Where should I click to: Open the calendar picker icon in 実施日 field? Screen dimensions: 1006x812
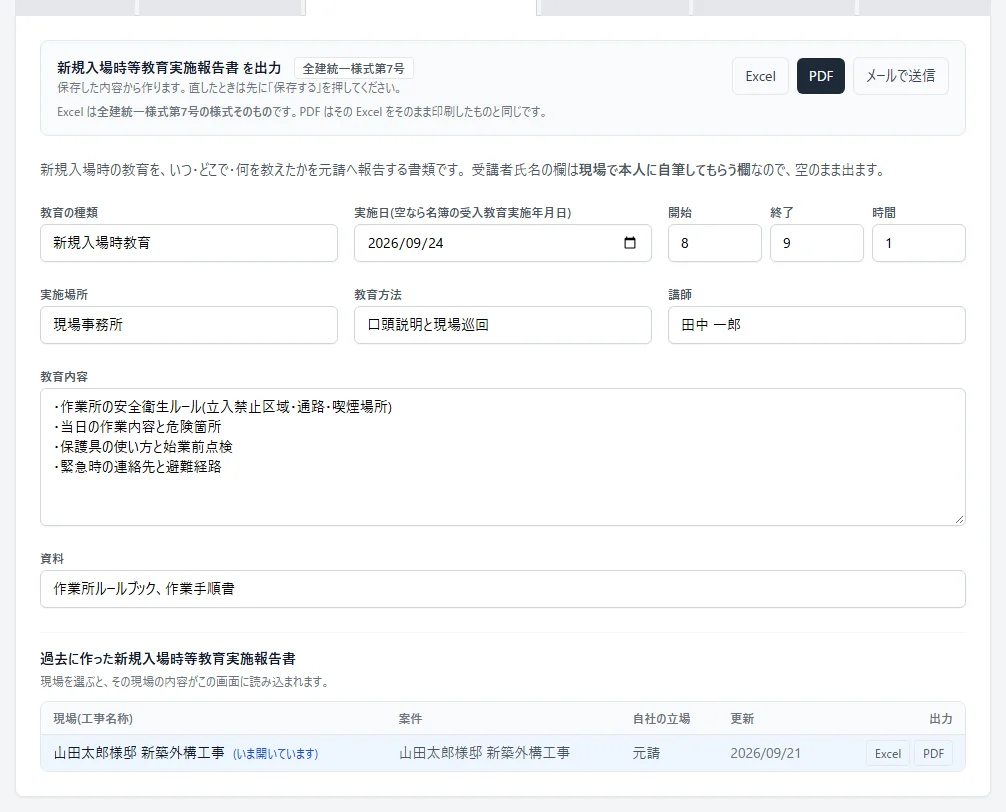[x=630, y=243]
